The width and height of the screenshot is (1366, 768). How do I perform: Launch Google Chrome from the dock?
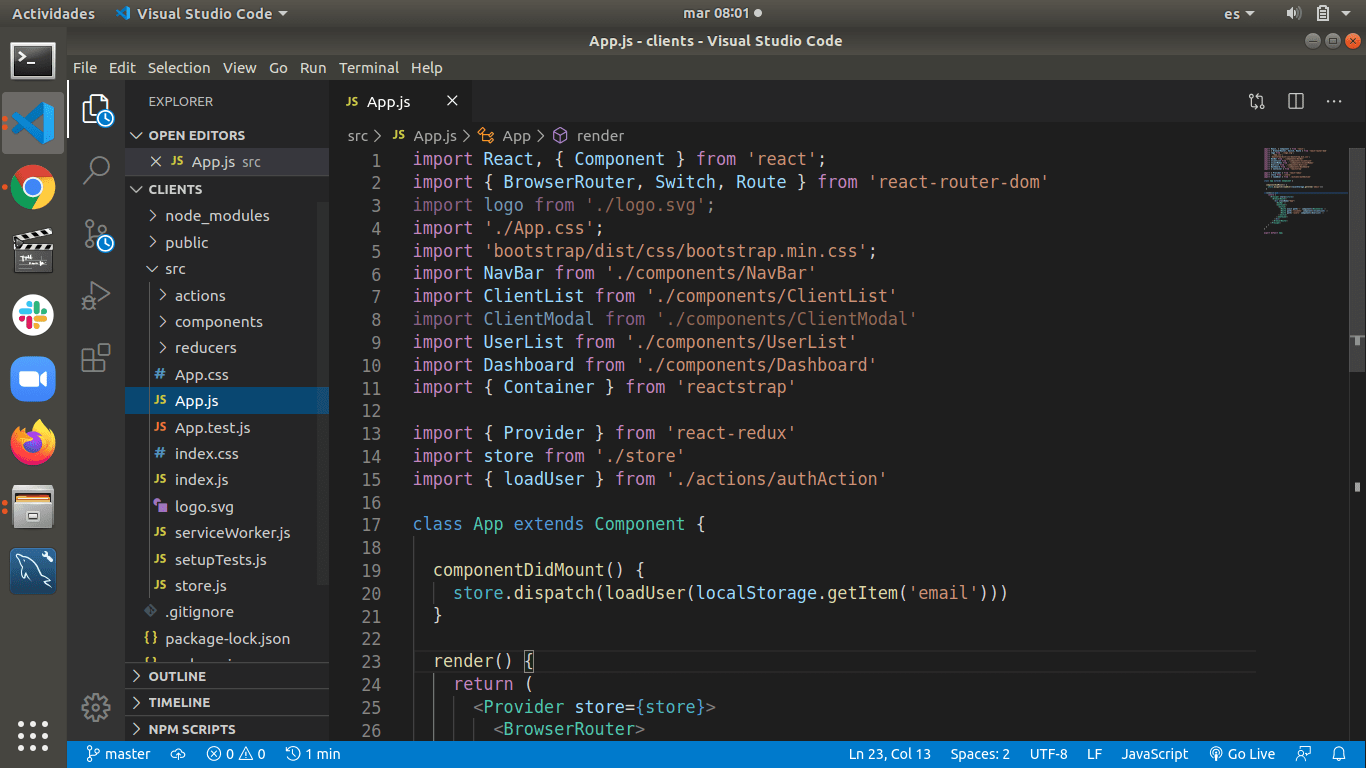[x=33, y=187]
